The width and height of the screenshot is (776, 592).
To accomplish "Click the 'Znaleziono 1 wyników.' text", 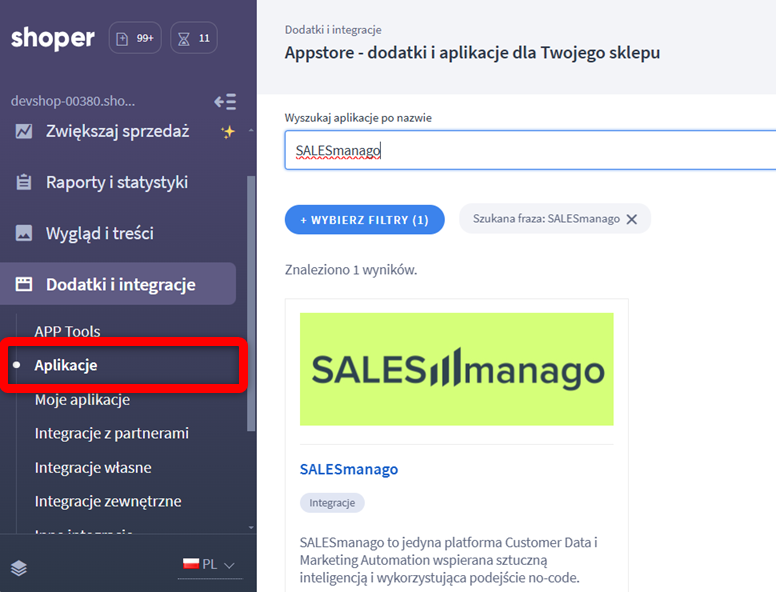I will 351,270.
